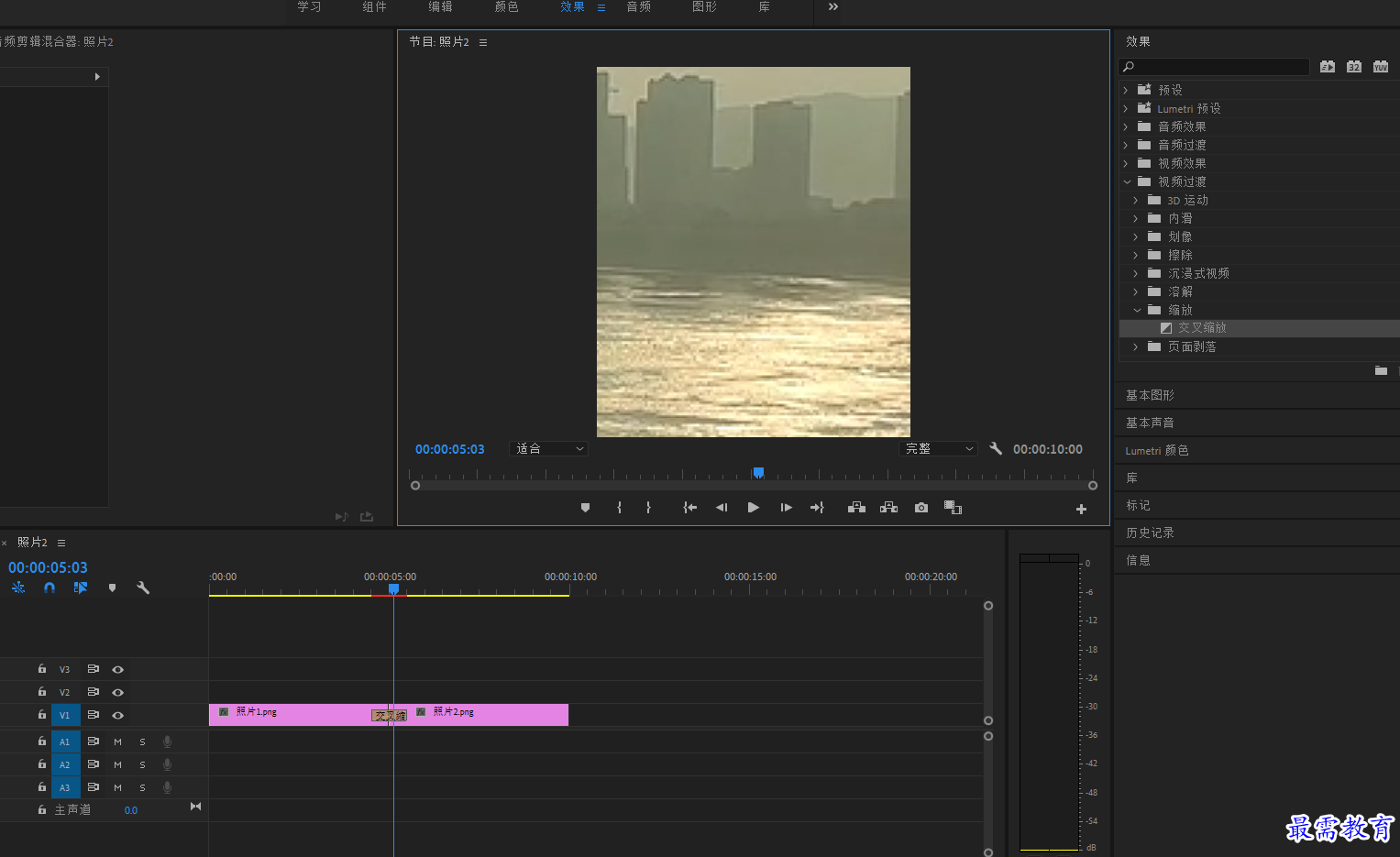The height and width of the screenshot is (857, 1400).
Task: Switch to 音频 workspace tab
Action: click(638, 6)
